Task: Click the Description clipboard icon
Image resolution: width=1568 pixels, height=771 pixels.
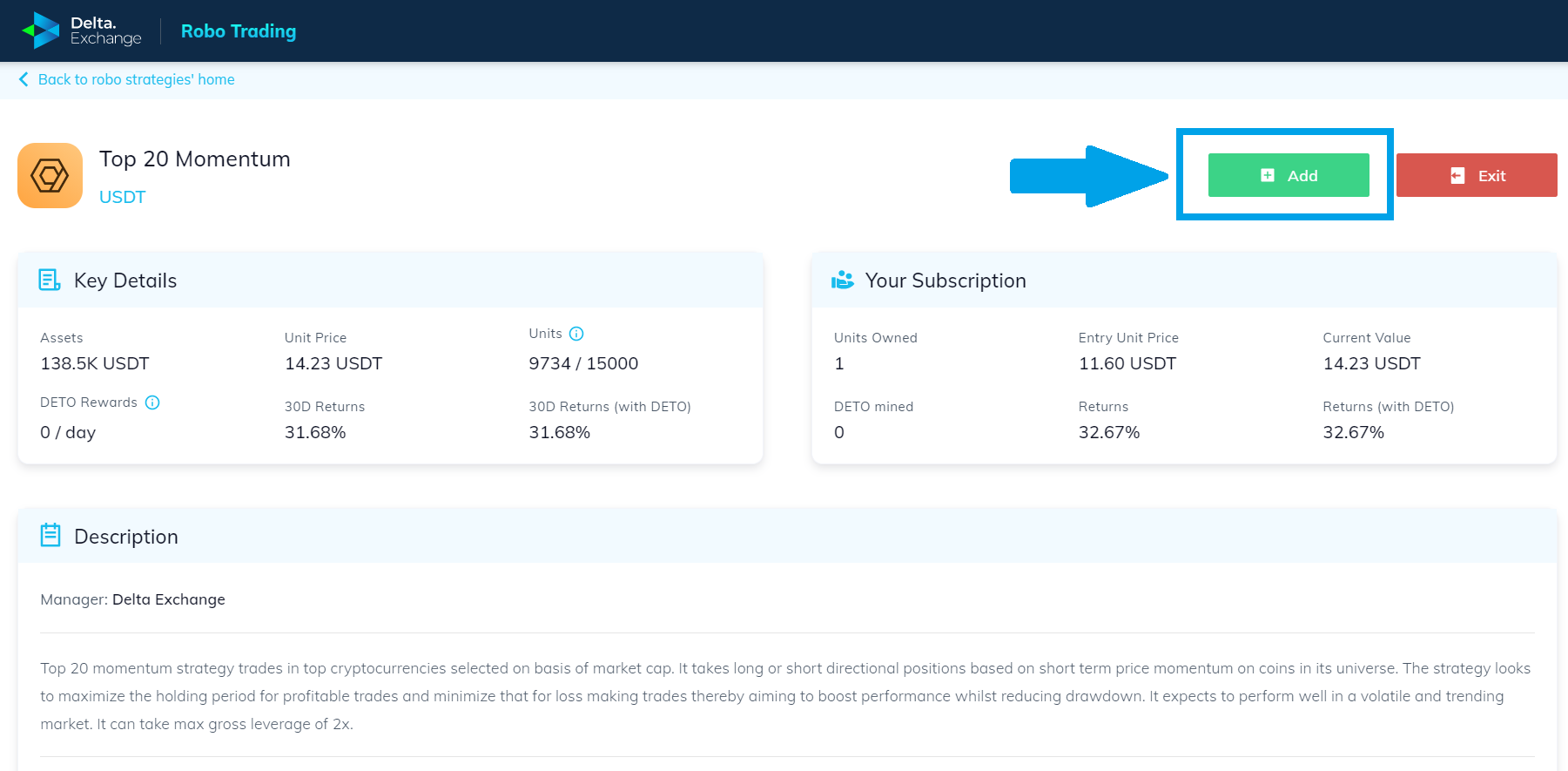Action: [x=50, y=535]
